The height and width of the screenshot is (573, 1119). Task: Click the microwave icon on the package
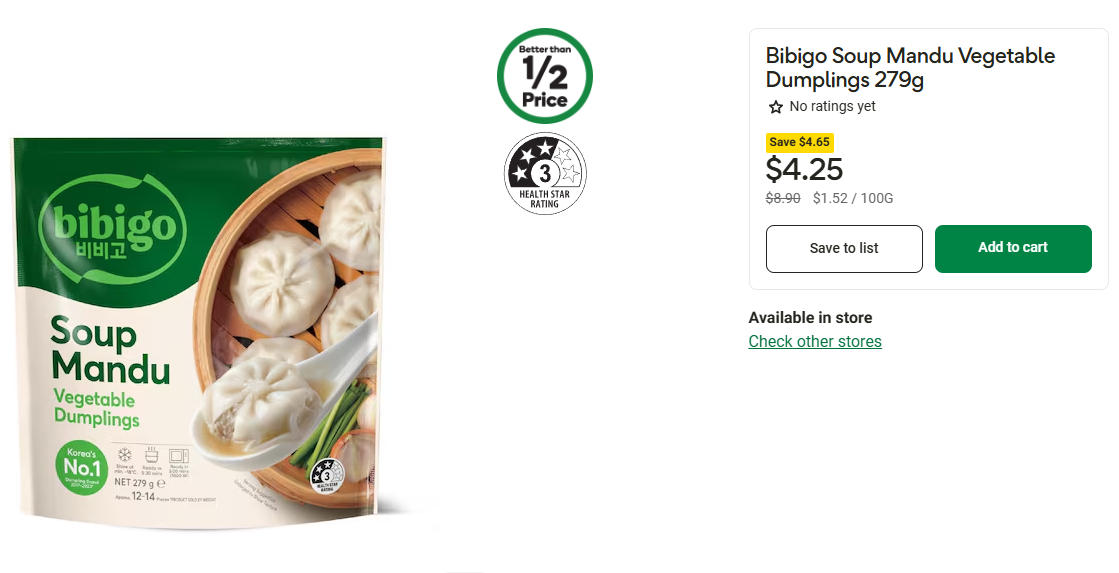tap(179, 455)
